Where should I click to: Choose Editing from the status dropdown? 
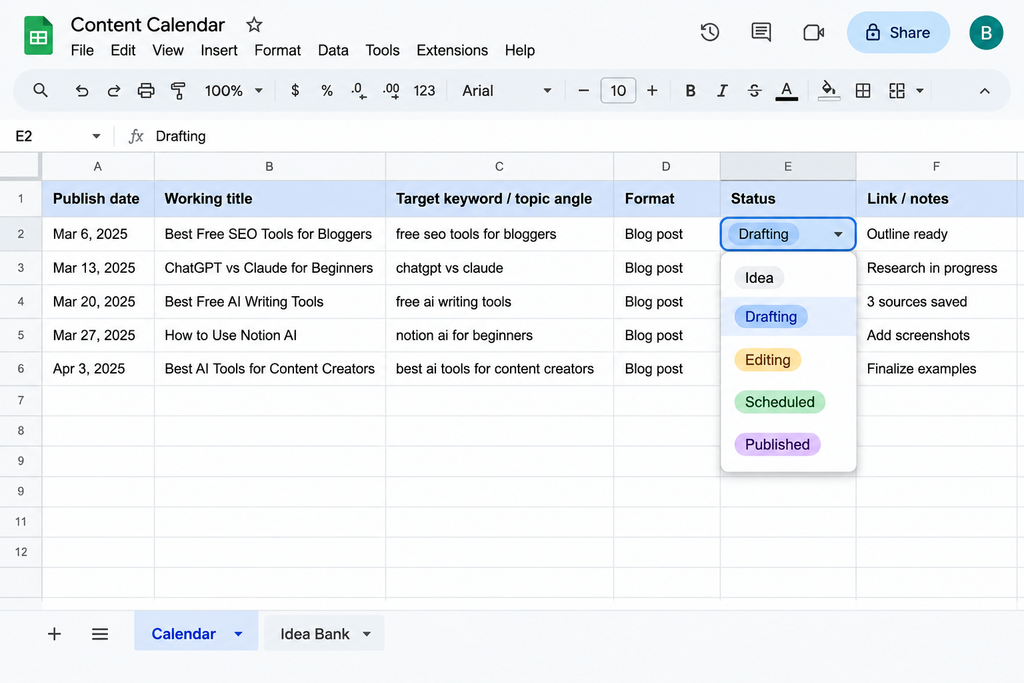[767, 360]
